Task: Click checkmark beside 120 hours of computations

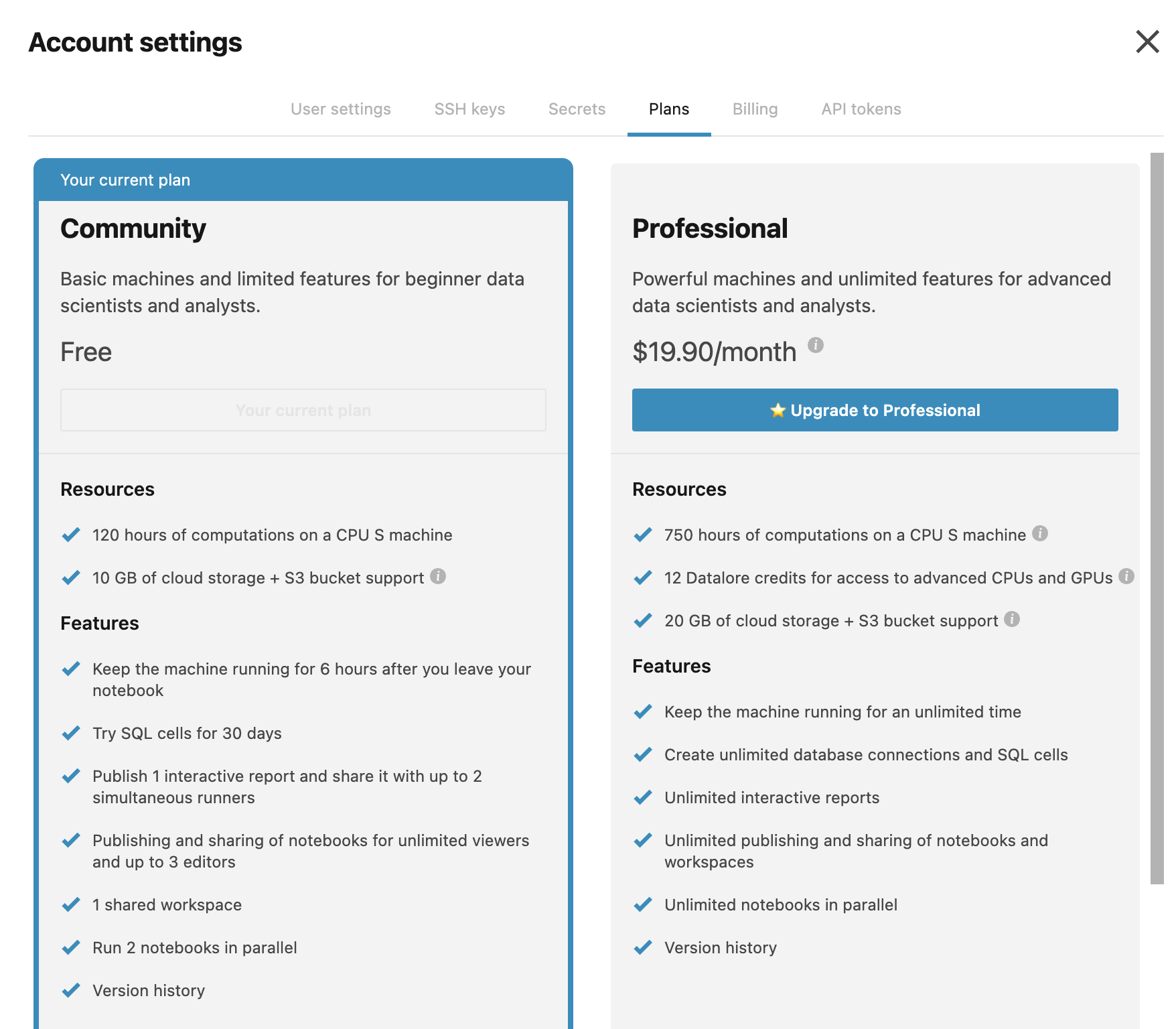Action: click(x=71, y=535)
